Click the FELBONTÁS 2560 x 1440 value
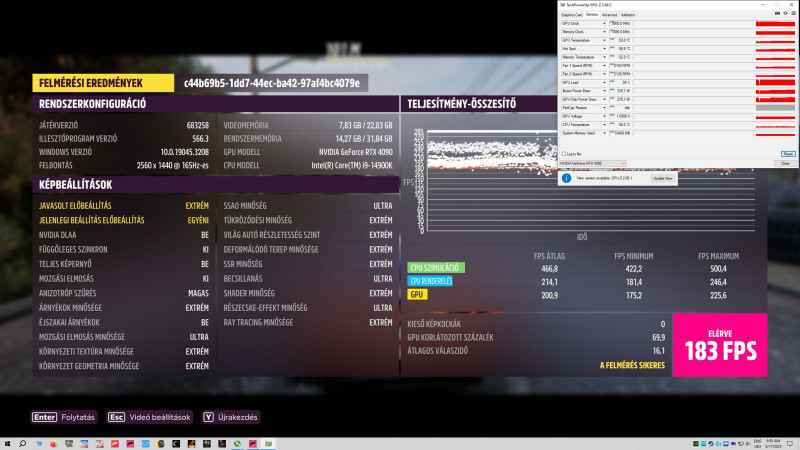Screen dimensions: 800x450 (172, 165)
